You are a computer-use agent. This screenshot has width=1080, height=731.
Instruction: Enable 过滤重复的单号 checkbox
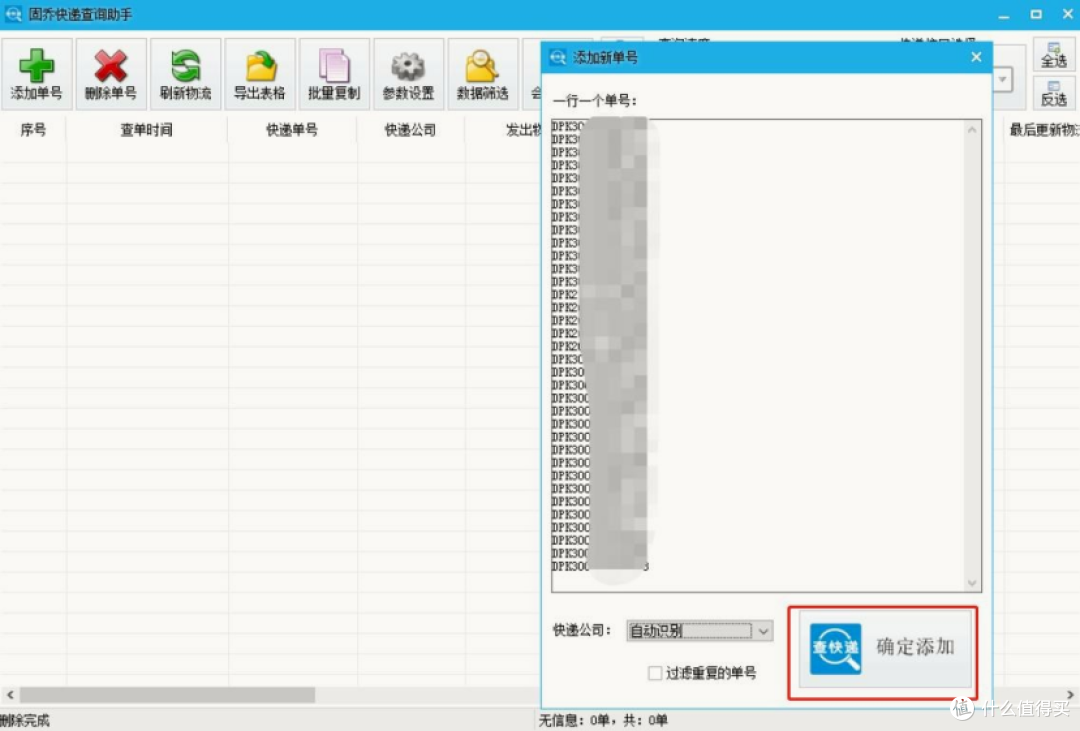pyautogui.click(x=655, y=672)
